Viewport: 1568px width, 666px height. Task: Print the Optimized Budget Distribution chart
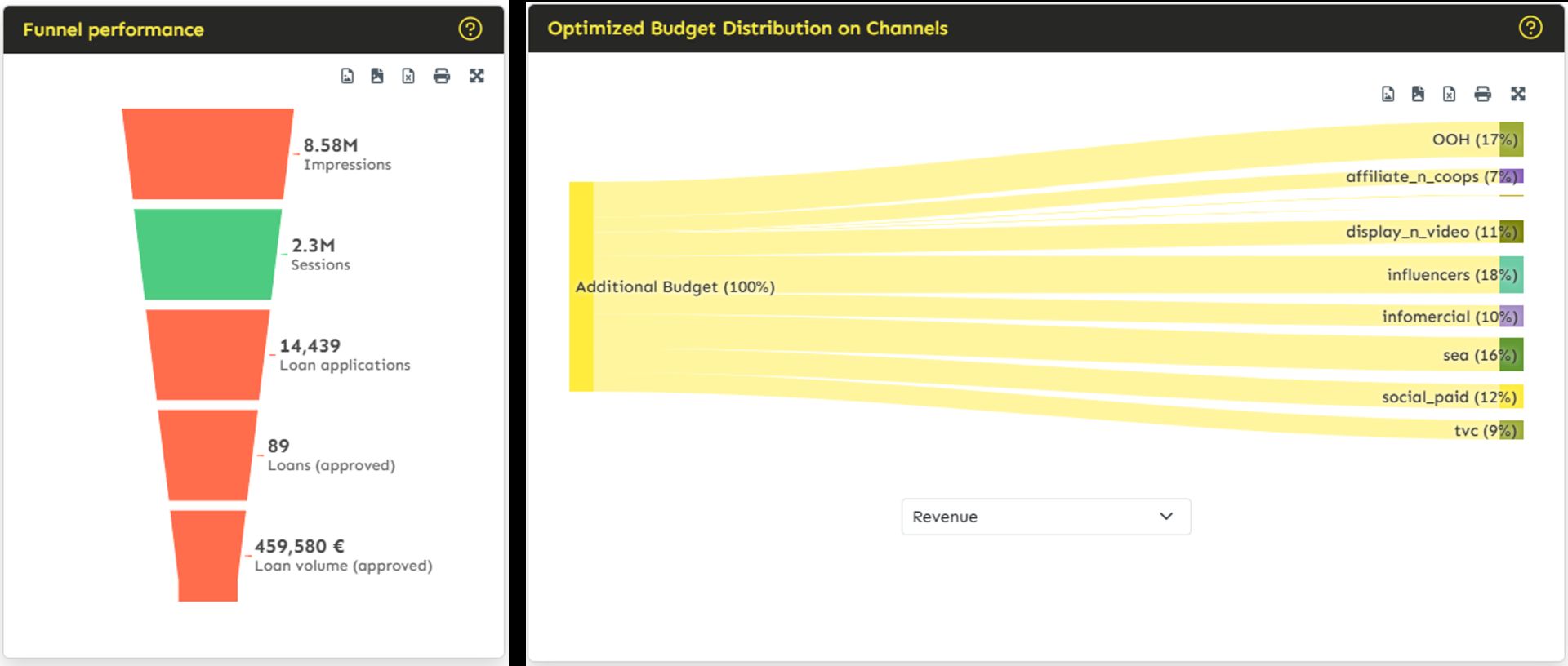(1481, 94)
